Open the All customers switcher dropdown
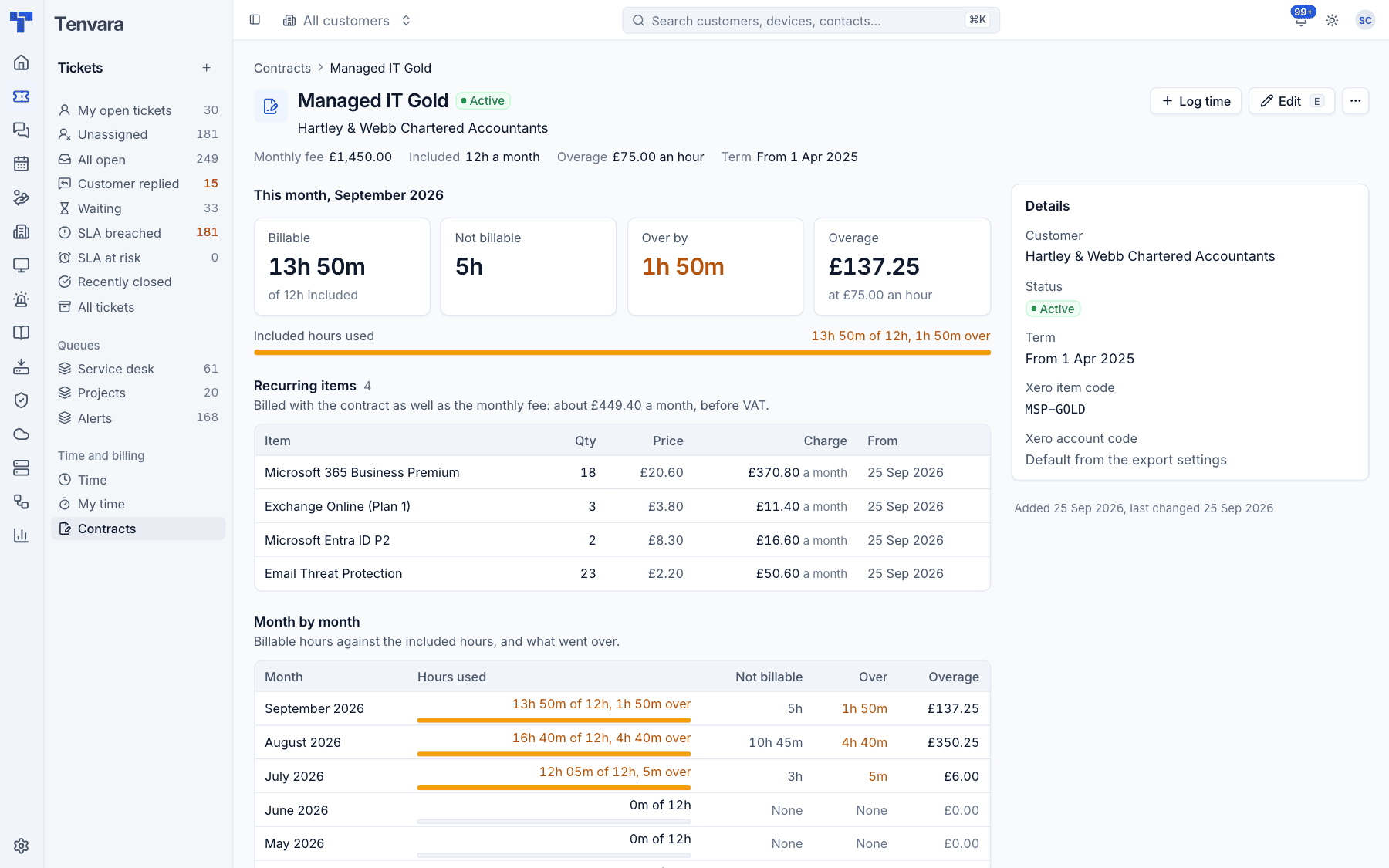 click(347, 21)
